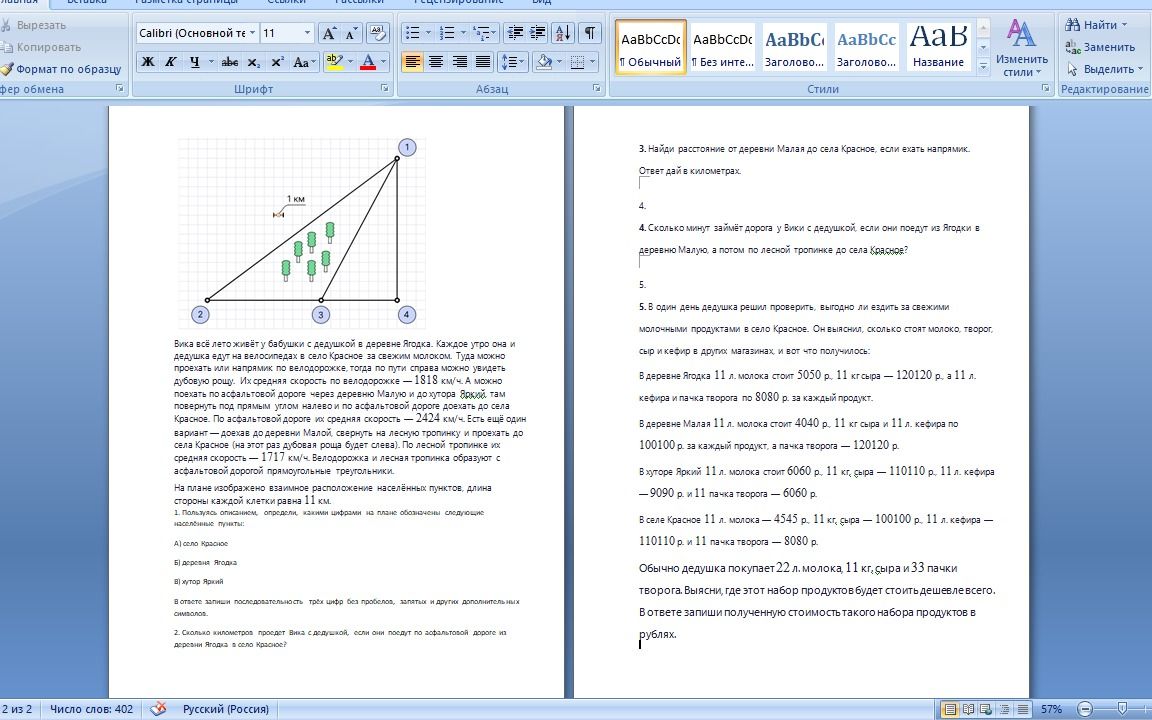Increase font size with the grow font icon
The height and width of the screenshot is (720, 1152).
coord(329,33)
